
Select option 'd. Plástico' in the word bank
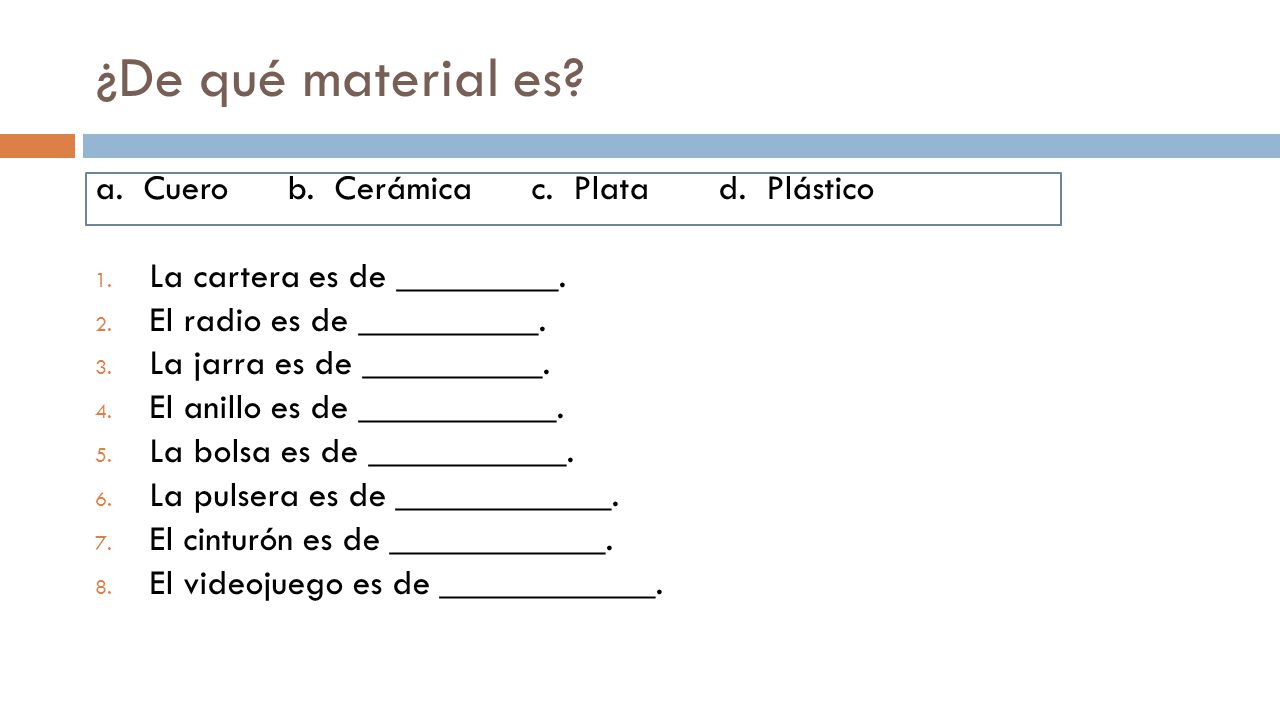796,189
